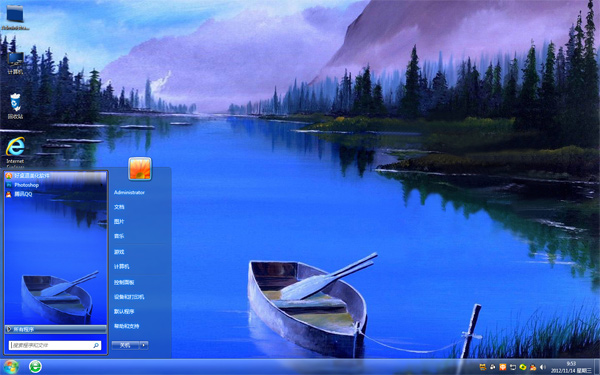600x375 pixels.
Task: Open 音乐 in the Start menu
Action: point(119,236)
